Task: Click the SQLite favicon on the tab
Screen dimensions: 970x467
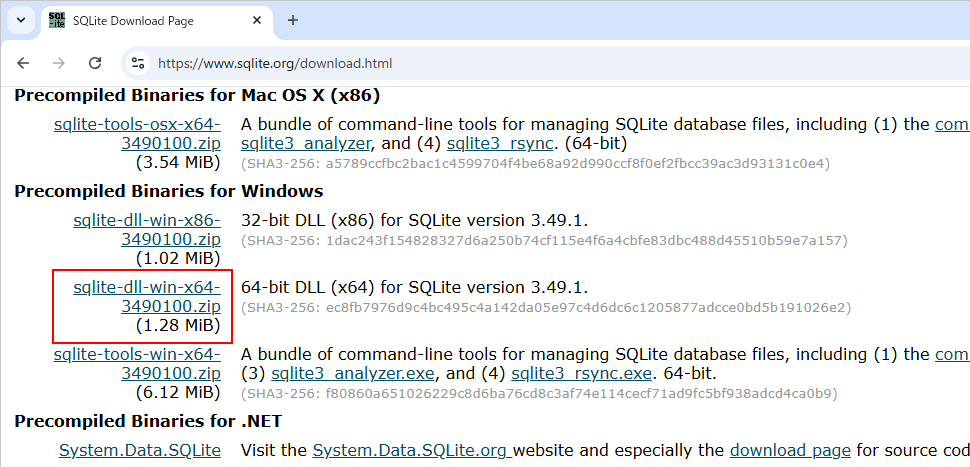Action: pyautogui.click(x=57, y=20)
